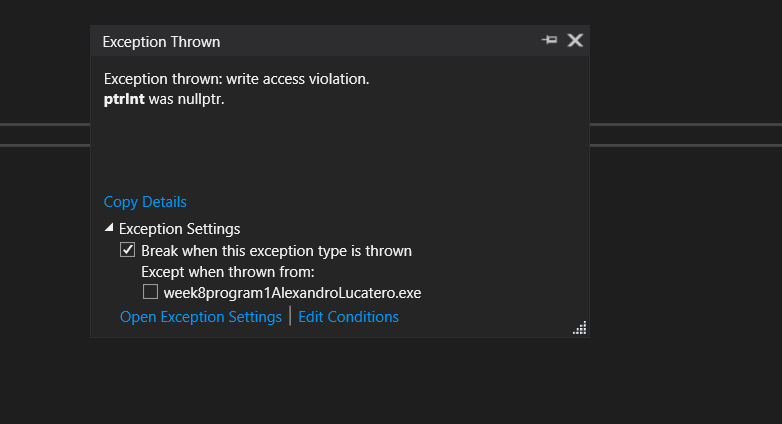The height and width of the screenshot is (424, 782).
Task: Select the Edit Conditions link
Action: [348, 317]
